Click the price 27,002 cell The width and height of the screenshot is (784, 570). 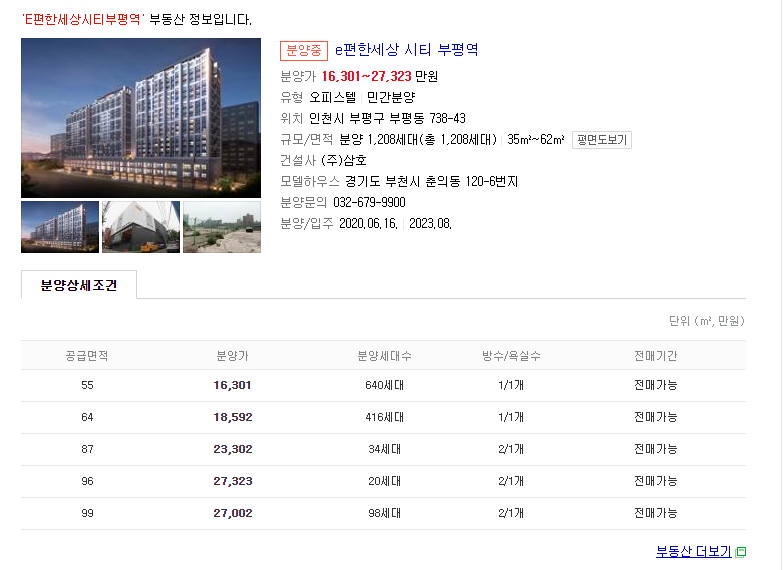tap(232, 513)
